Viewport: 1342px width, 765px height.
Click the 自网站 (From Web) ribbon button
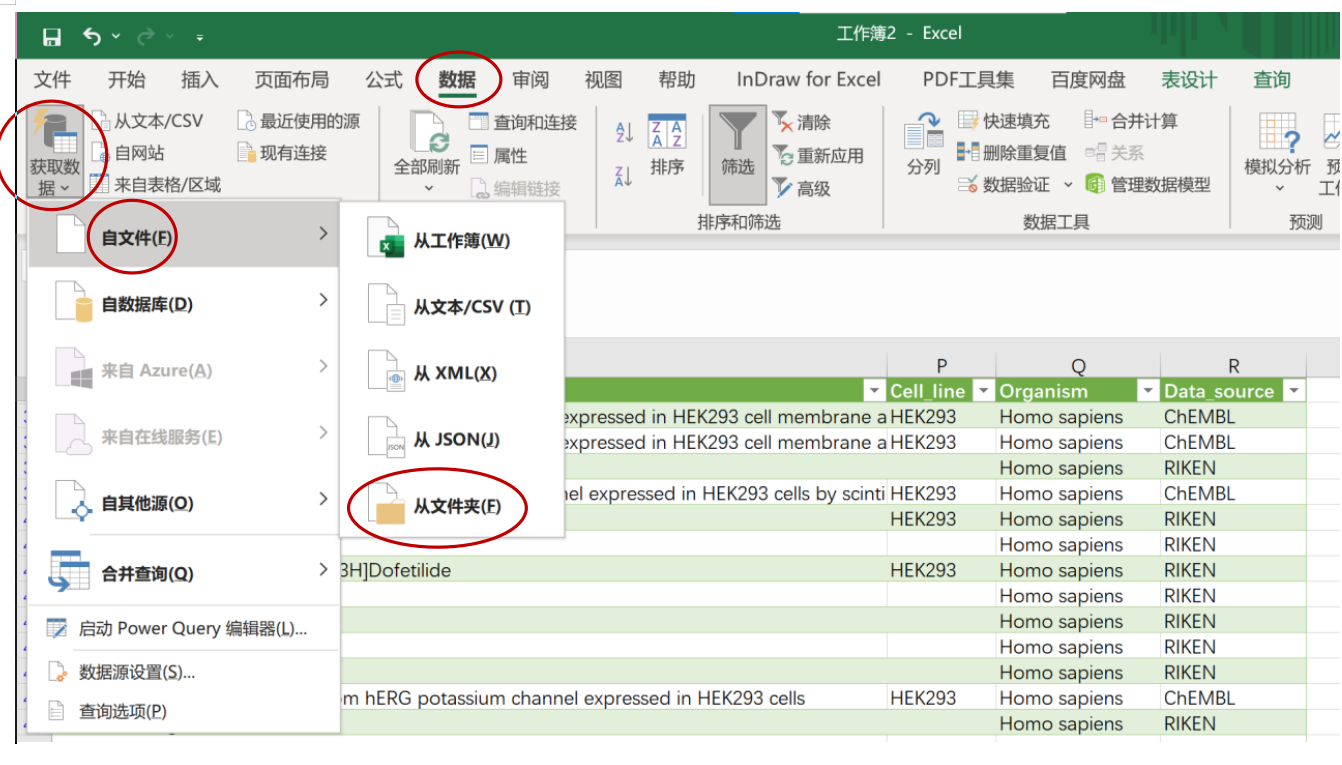pos(127,153)
